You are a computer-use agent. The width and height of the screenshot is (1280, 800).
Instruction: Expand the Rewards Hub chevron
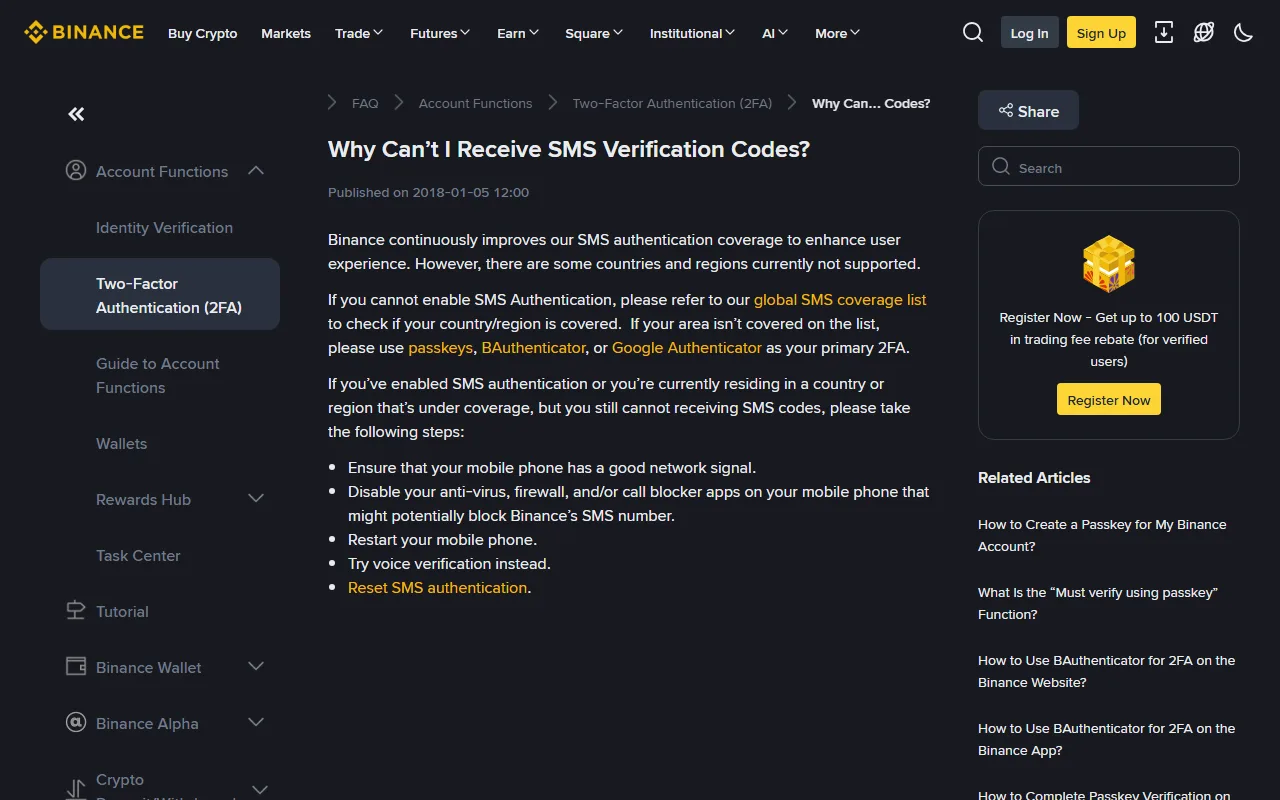pos(256,499)
